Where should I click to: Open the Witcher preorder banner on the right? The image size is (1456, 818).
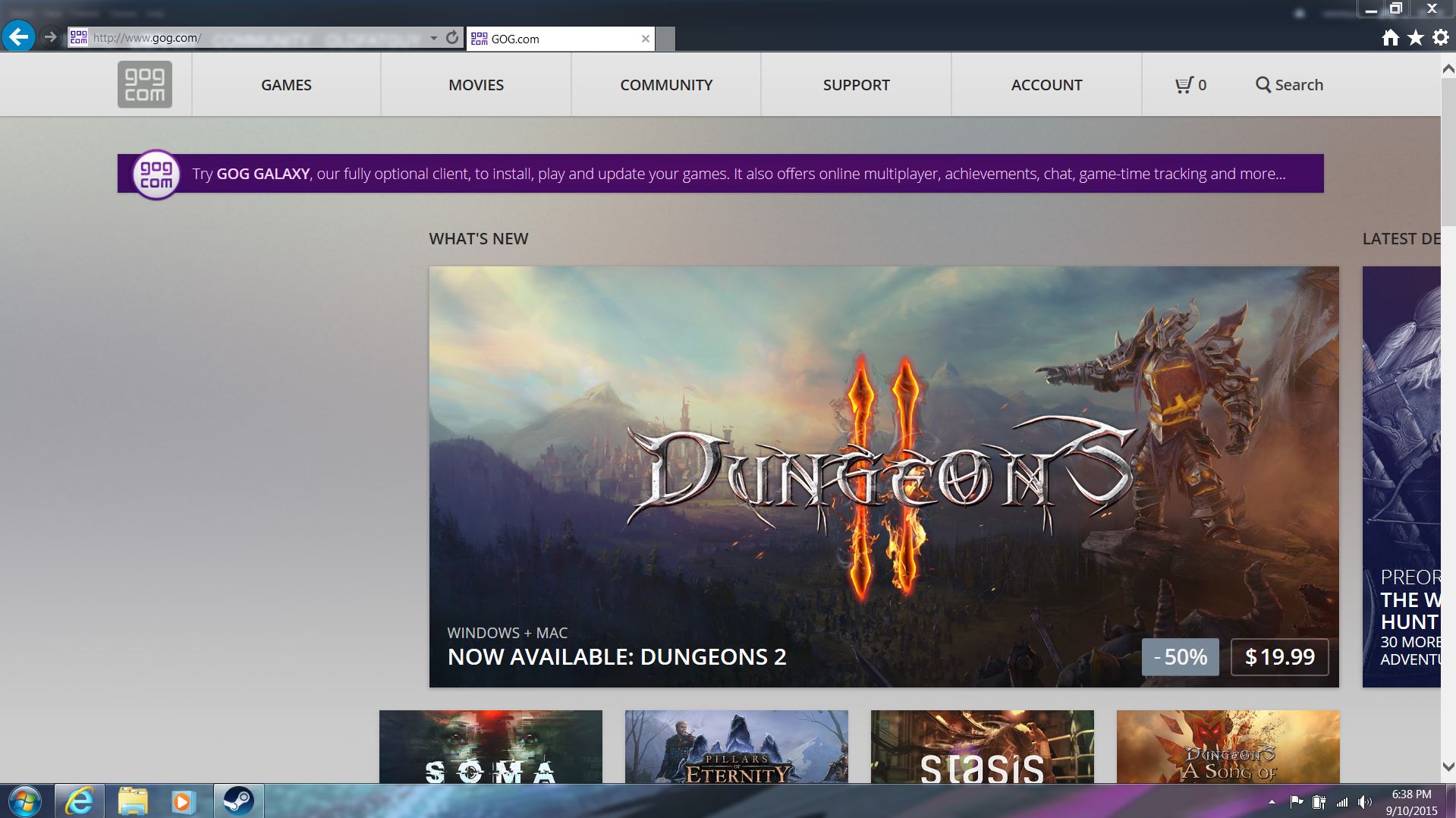(x=1401, y=477)
